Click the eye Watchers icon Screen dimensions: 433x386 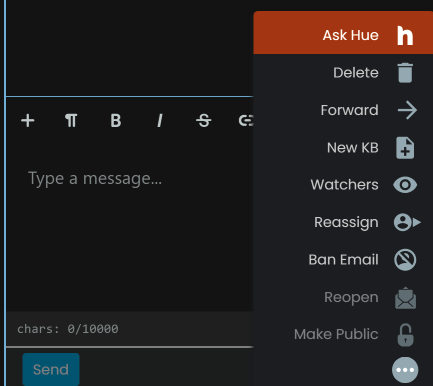(x=405, y=185)
